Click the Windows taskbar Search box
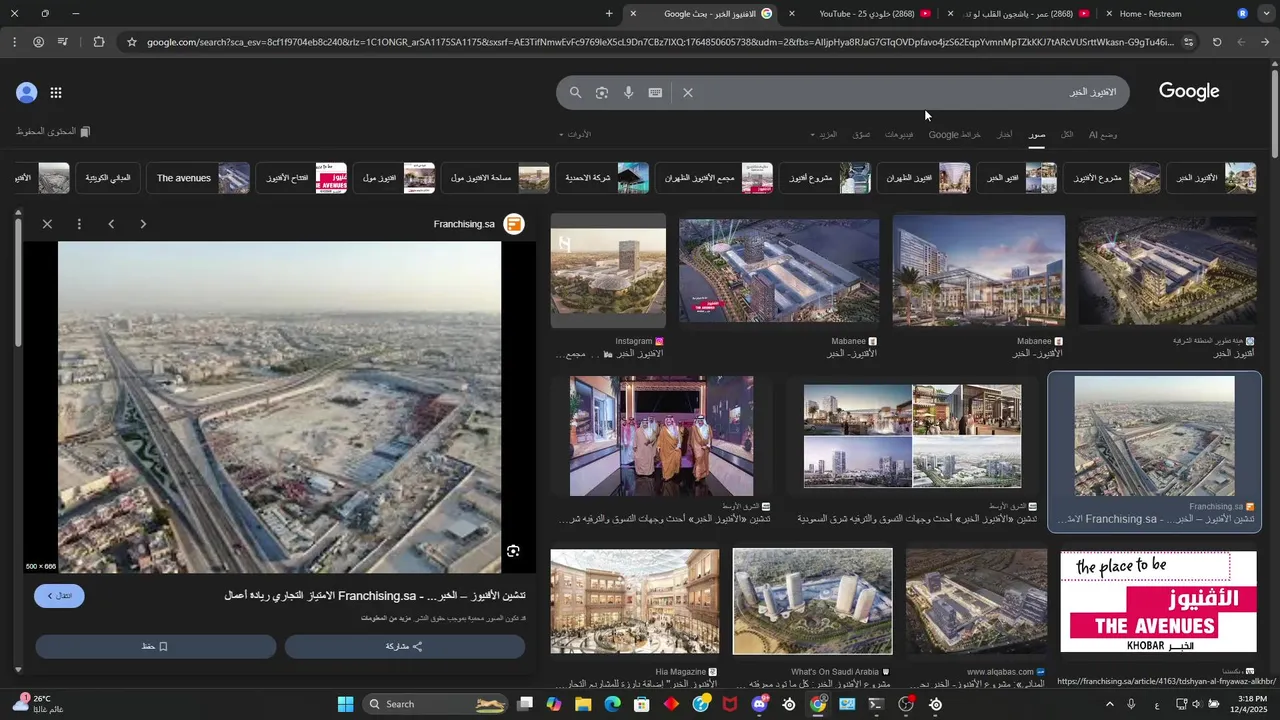This screenshot has width=1280, height=720. pos(435,704)
